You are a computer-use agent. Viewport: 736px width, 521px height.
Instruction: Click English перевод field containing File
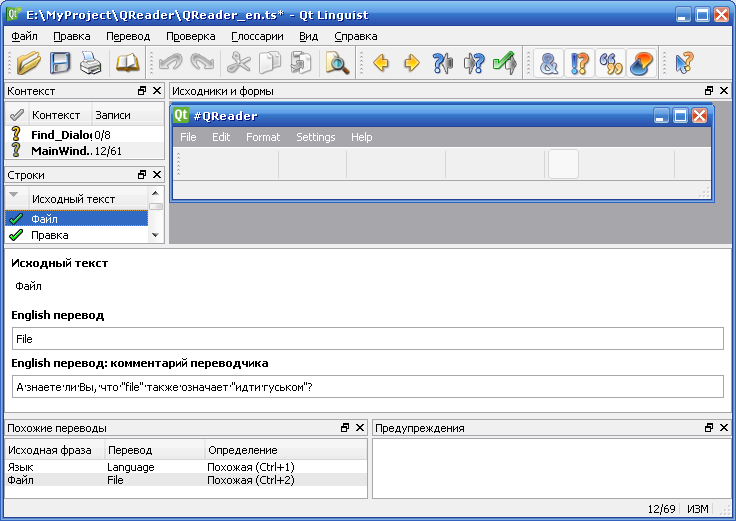368,339
